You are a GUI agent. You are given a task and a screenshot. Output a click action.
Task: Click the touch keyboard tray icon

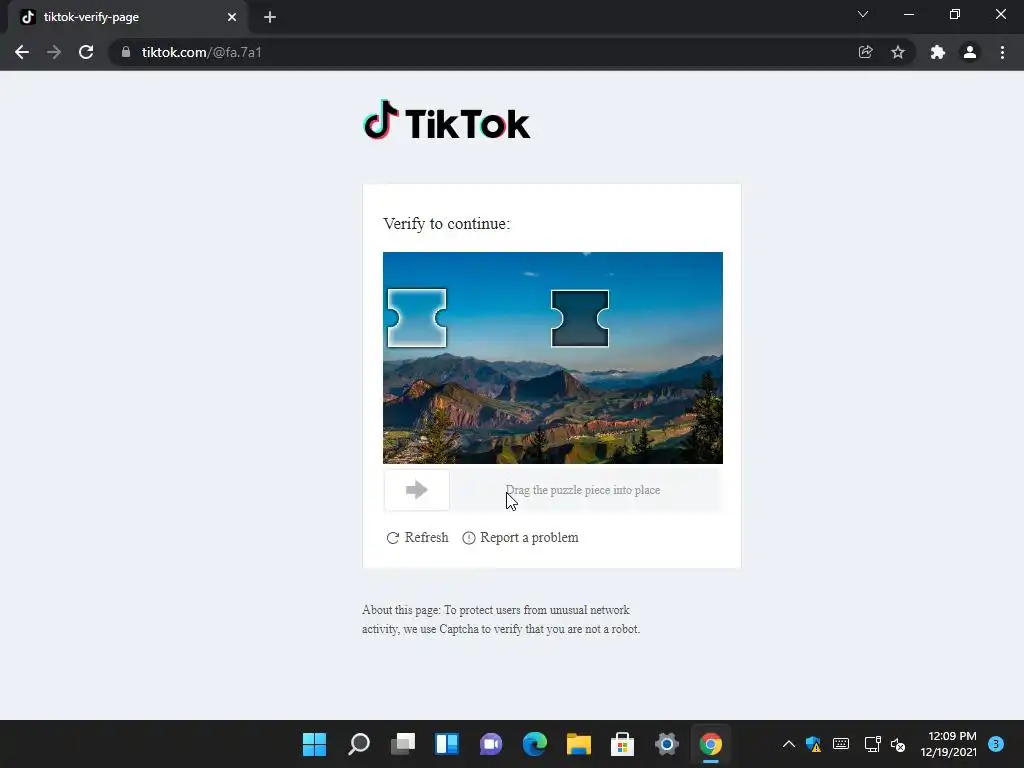[x=841, y=744]
